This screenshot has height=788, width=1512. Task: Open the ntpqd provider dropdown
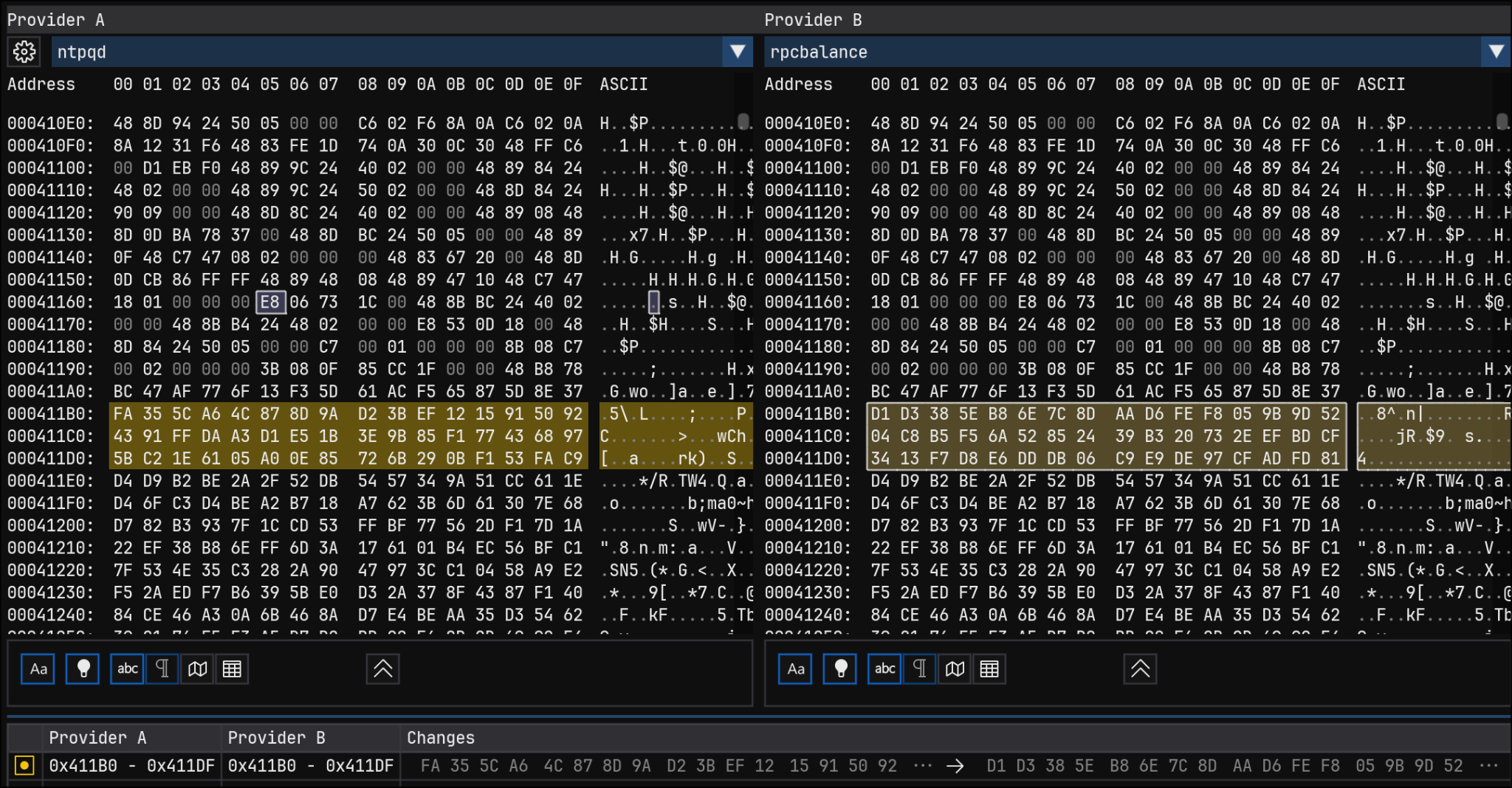coord(737,52)
